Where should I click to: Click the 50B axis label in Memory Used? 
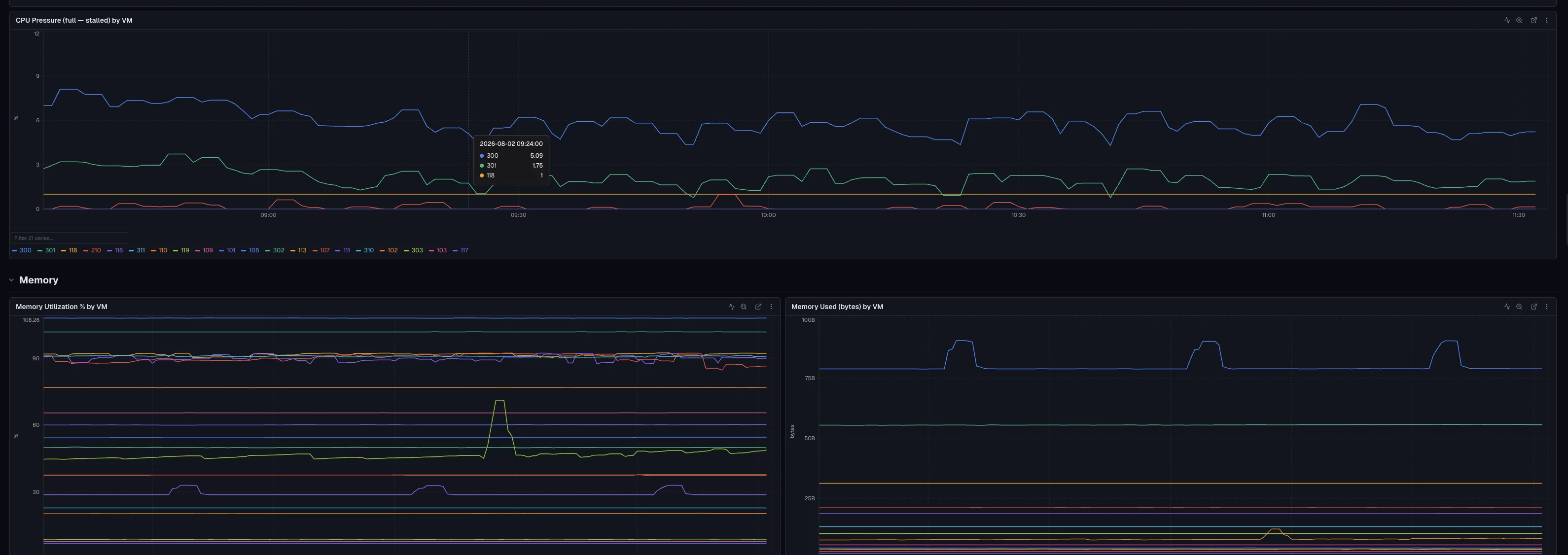click(810, 438)
